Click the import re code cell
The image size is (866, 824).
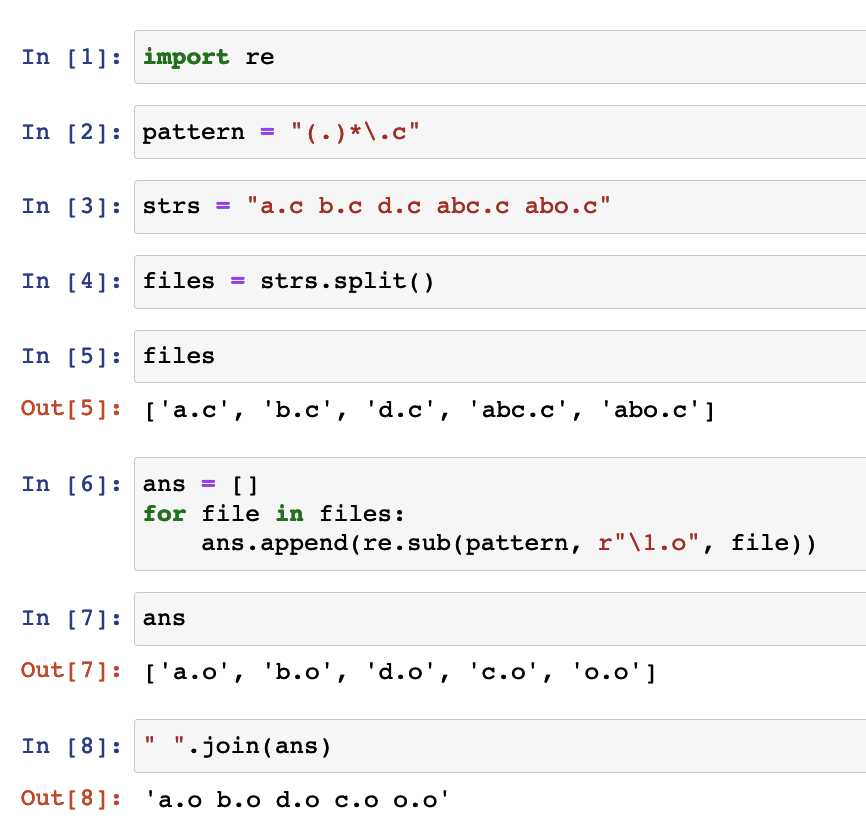click(x=500, y=57)
